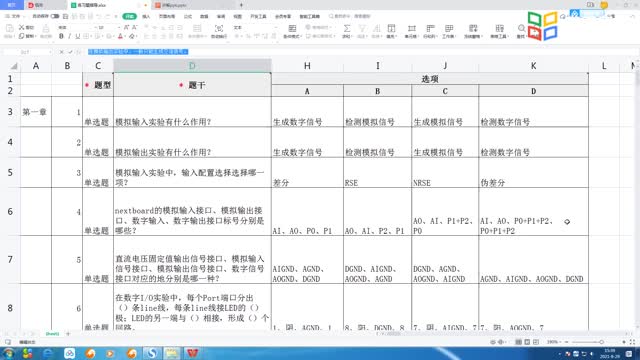Select the green Home ribbon tab
The height and width of the screenshot is (360, 640).
[x=129, y=16]
